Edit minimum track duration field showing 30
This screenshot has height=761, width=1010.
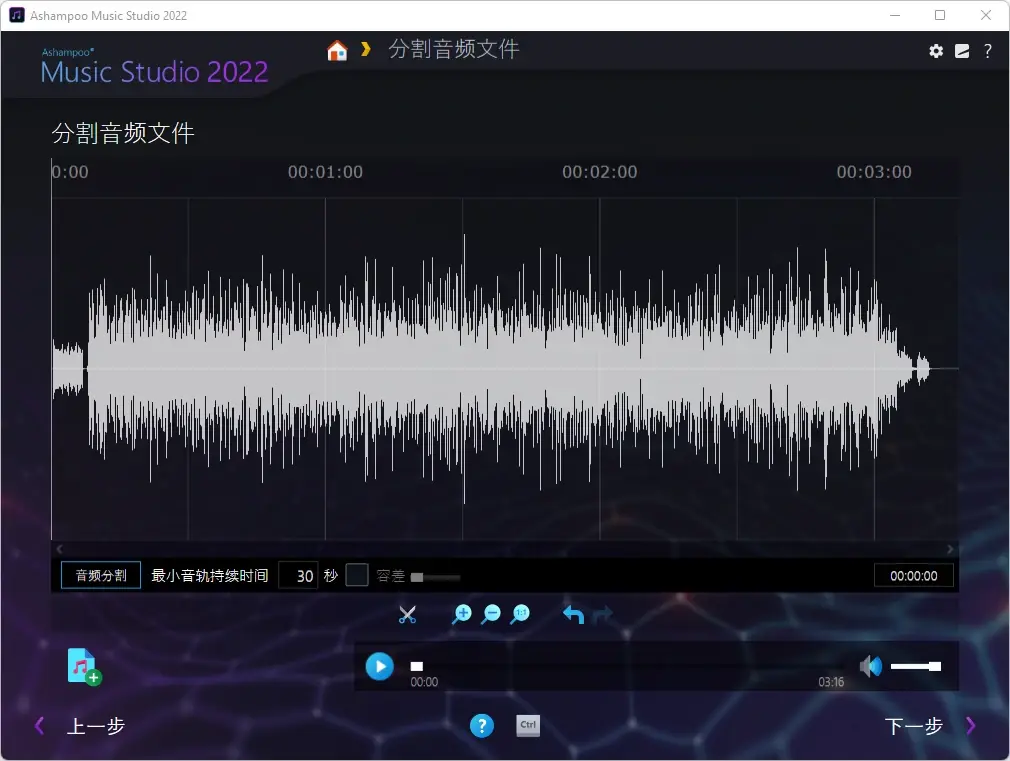point(298,575)
